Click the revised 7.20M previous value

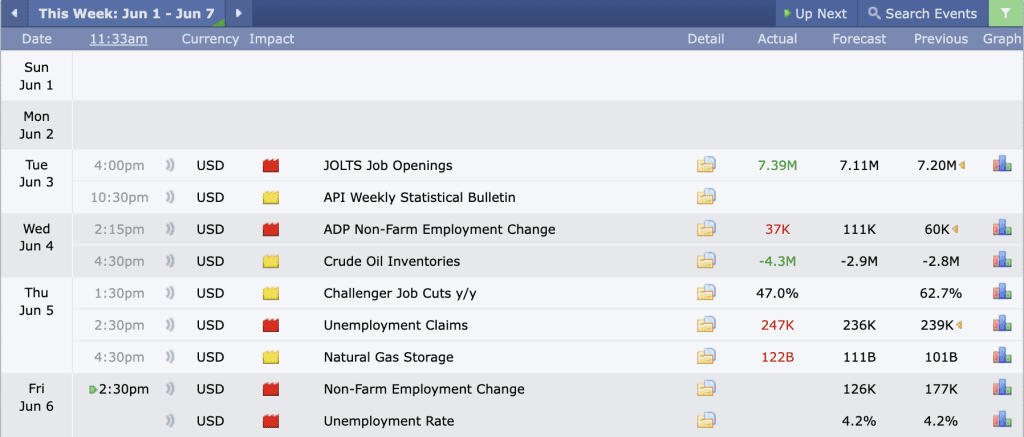(x=937, y=165)
